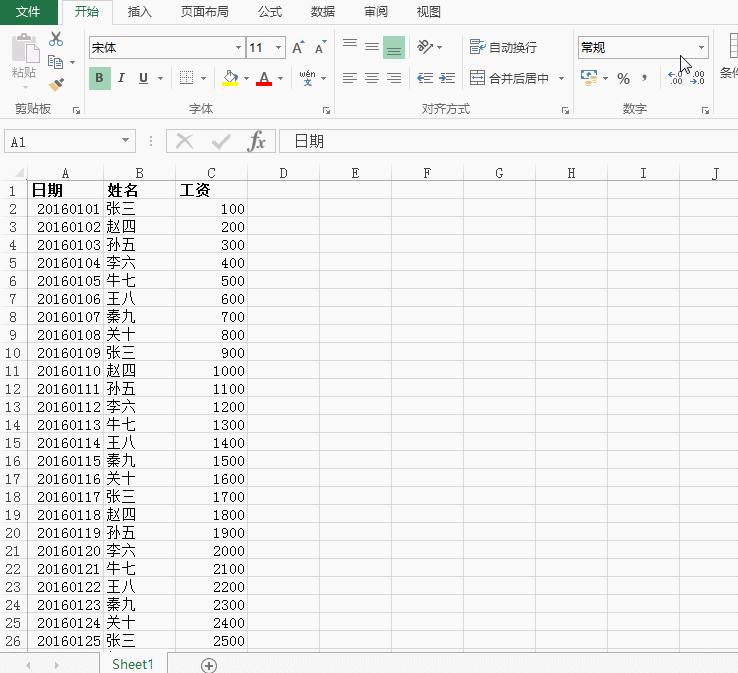Screen dimensions: 738x673
Task: Apply the yellow fill color swatch
Action: pos(230,78)
